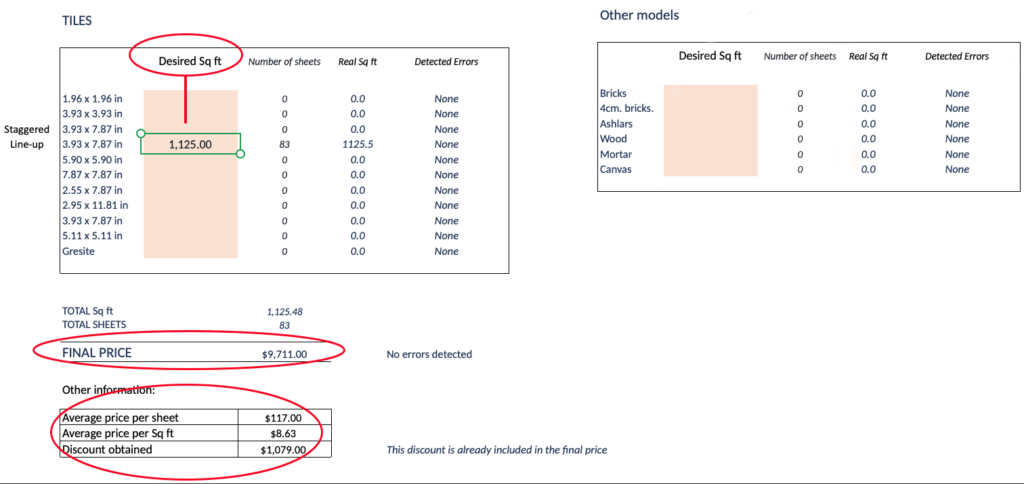
Task: Click the Average price per Sq ft value $8.63
Action: pos(284,433)
